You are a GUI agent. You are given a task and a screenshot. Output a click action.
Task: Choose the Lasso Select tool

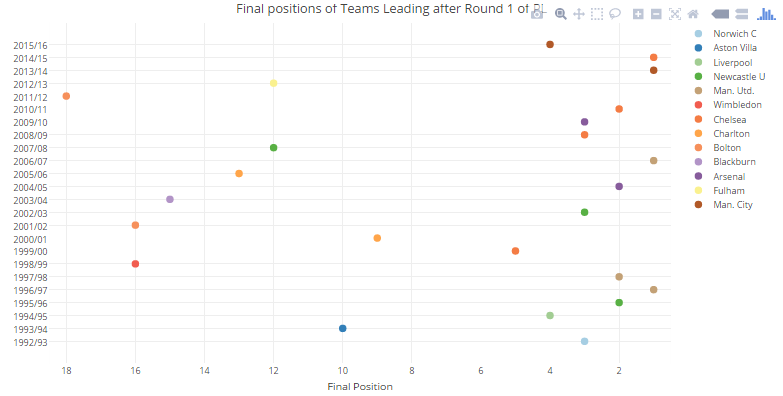(615, 14)
